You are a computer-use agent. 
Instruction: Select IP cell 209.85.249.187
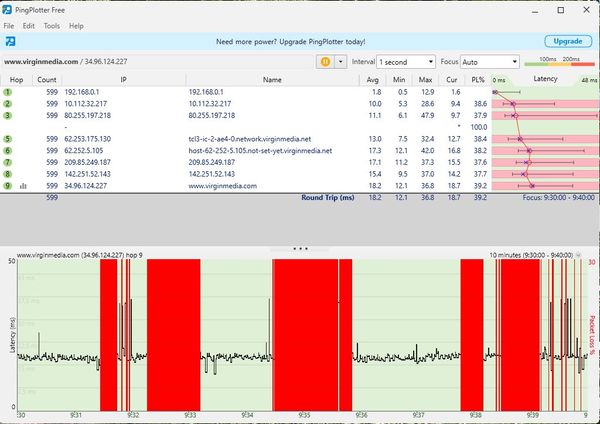click(88, 162)
